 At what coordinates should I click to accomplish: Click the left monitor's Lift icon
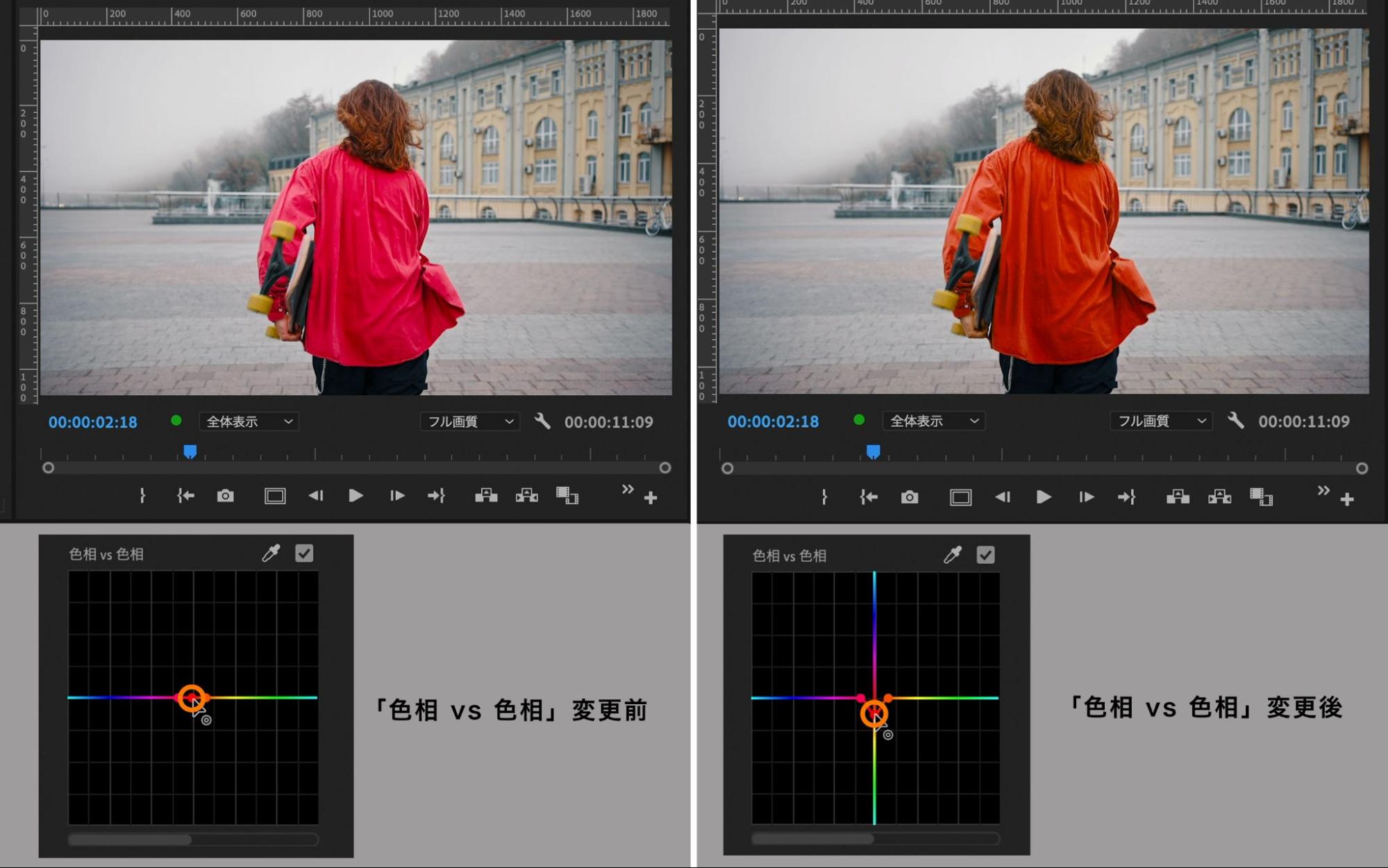[x=486, y=496]
